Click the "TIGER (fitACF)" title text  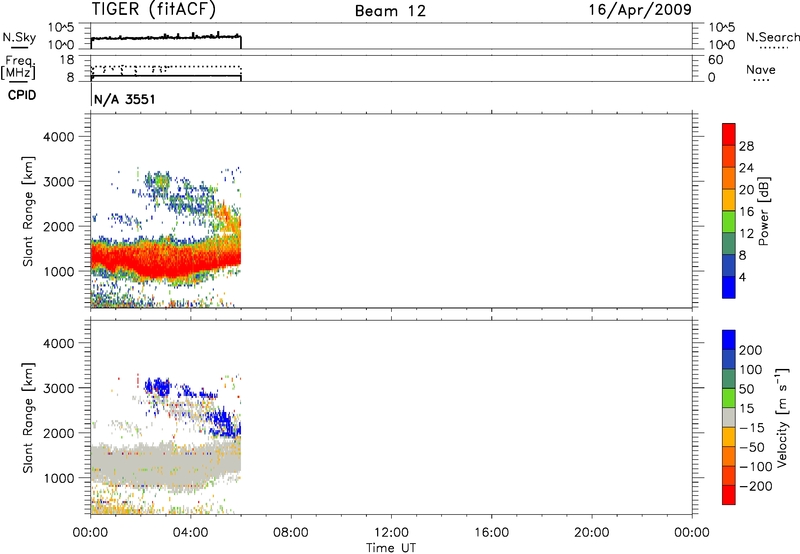[154, 9]
